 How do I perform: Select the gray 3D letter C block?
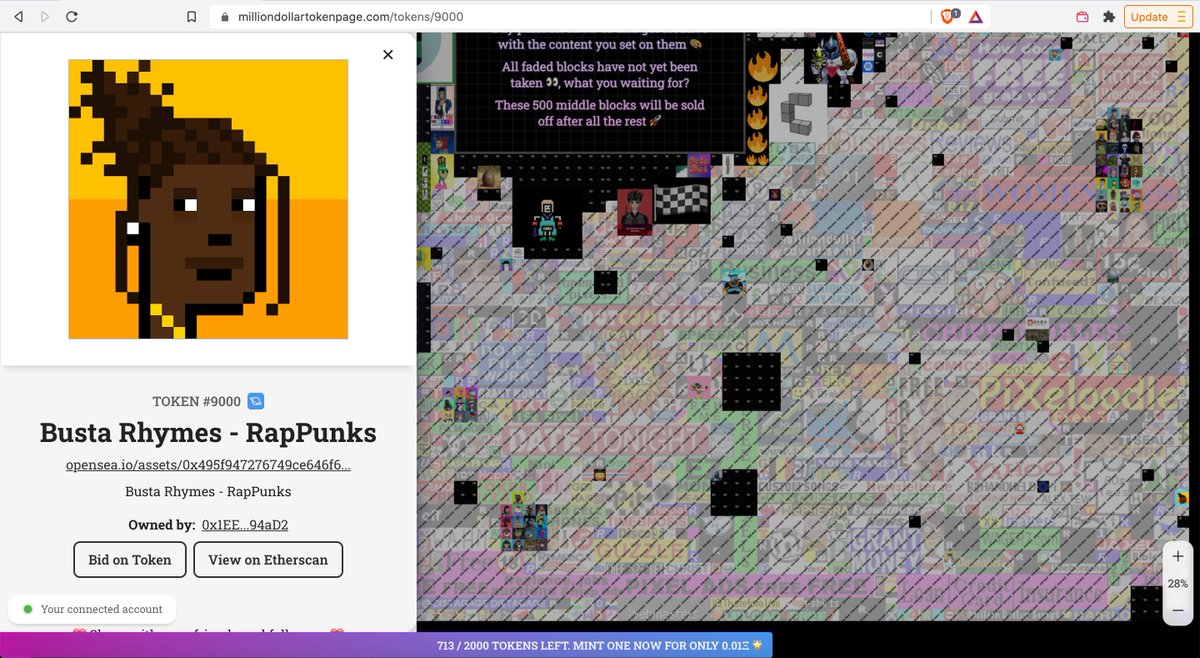click(x=798, y=112)
